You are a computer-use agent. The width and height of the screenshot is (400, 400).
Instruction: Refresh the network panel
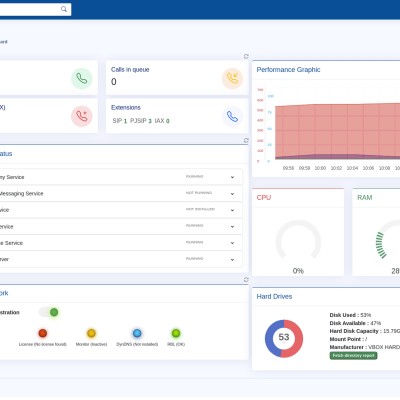click(246, 280)
